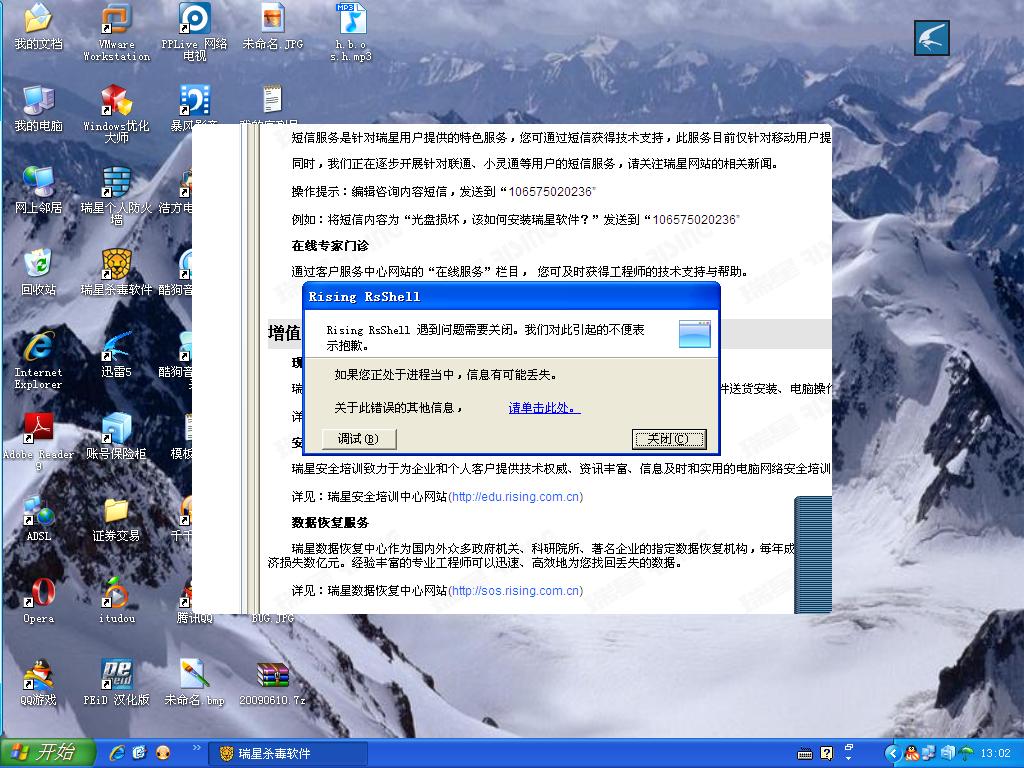Click the window icon in RsShell dialog
The width and height of the screenshot is (1024, 768).
click(695, 334)
